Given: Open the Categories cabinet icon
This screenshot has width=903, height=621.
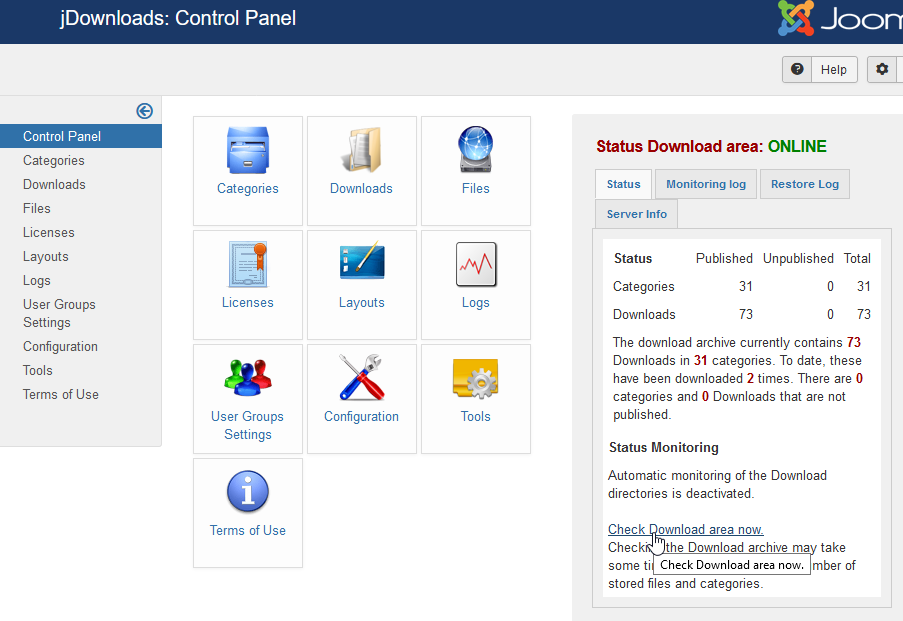Looking at the screenshot, I should pos(248,150).
